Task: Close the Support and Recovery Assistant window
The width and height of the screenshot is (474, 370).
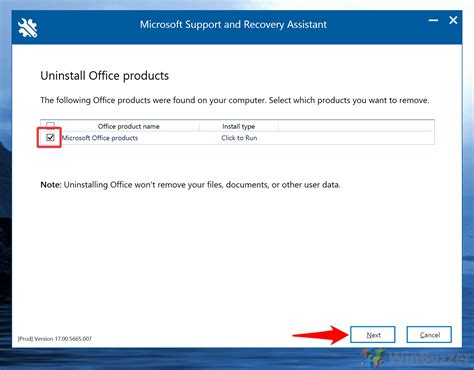Action: tap(453, 21)
